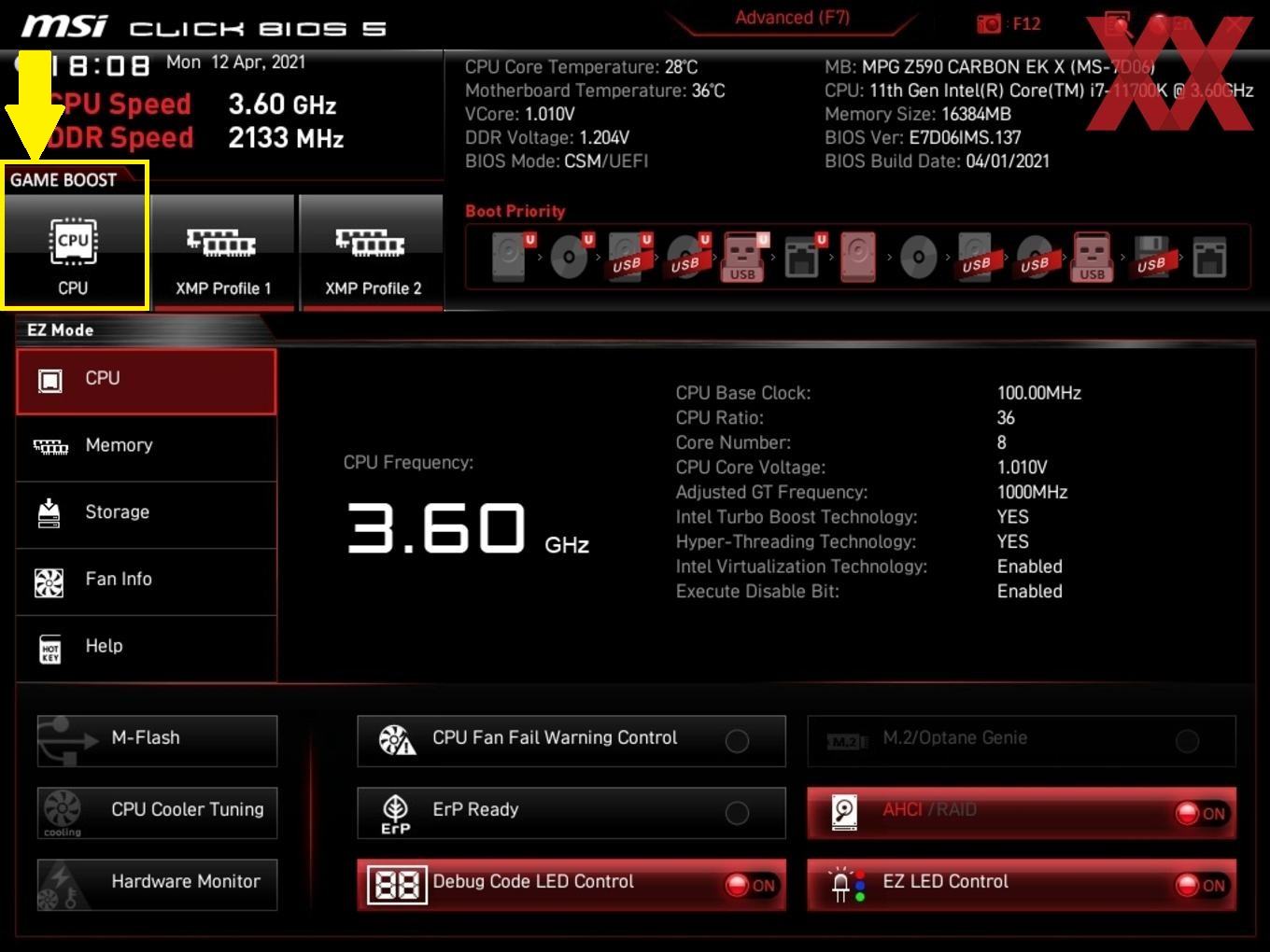Click the legacy USB key boot icon
The width and height of the screenshot is (1270, 952).
tap(1092, 257)
